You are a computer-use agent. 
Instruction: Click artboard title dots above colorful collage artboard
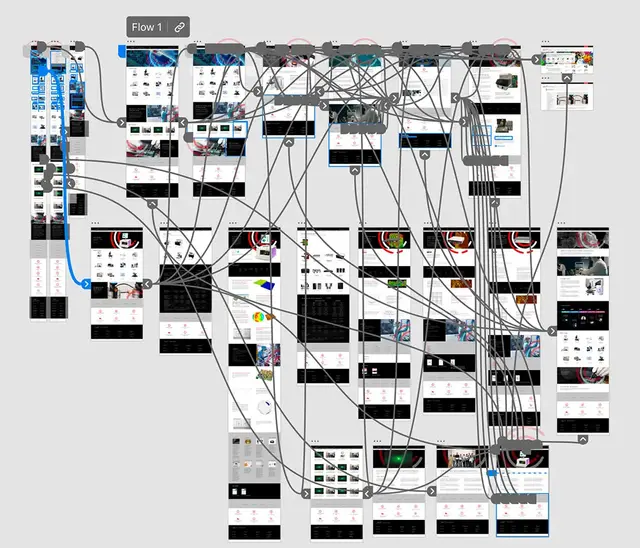546,42
